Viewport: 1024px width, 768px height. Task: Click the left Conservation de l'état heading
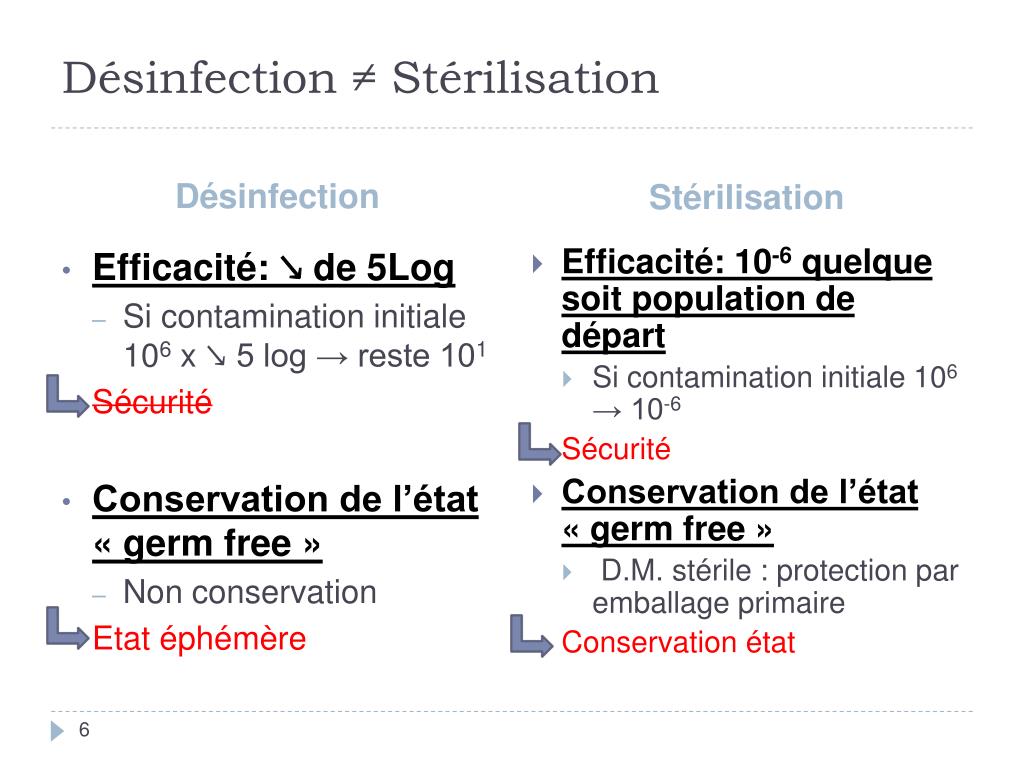285,500
